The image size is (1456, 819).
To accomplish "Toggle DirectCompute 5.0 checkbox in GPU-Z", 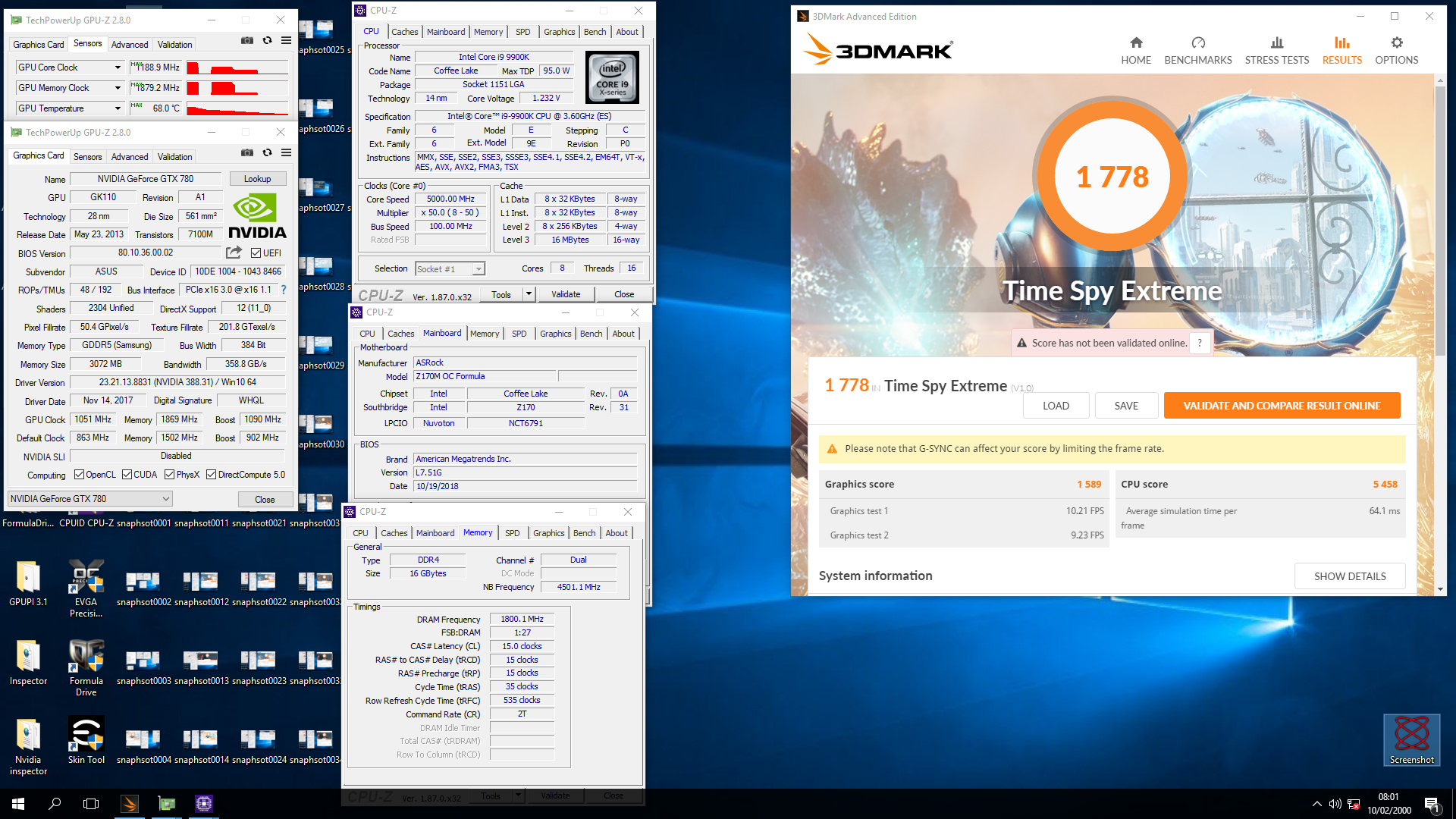I will click(211, 475).
